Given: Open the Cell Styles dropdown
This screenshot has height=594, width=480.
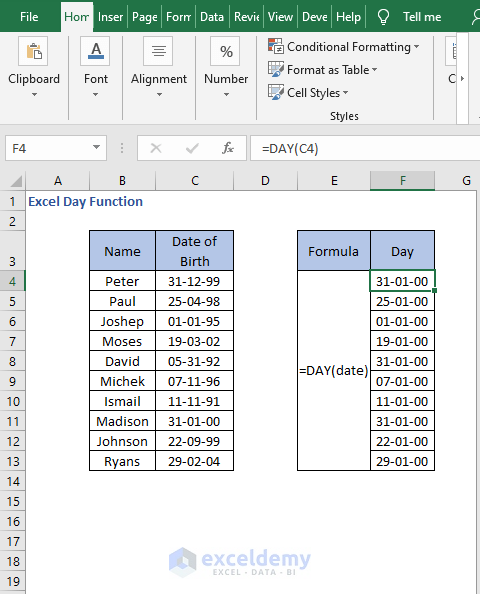Looking at the screenshot, I should [x=345, y=93].
